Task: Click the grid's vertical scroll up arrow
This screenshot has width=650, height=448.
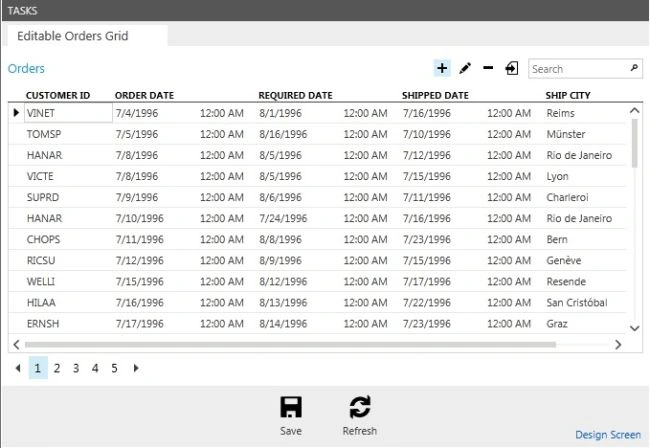Action: click(634, 110)
